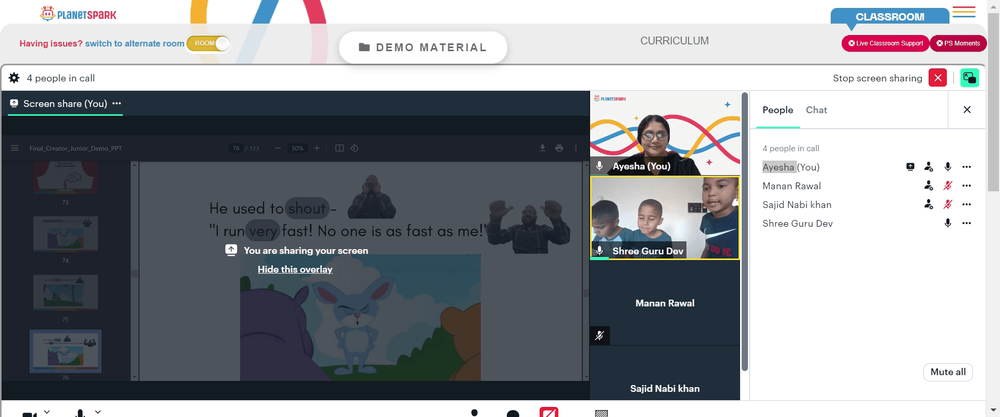Toggle Sajid Nabi khan's muted microphone
Image resolution: width=1000 pixels, height=417 pixels.
click(948, 205)
